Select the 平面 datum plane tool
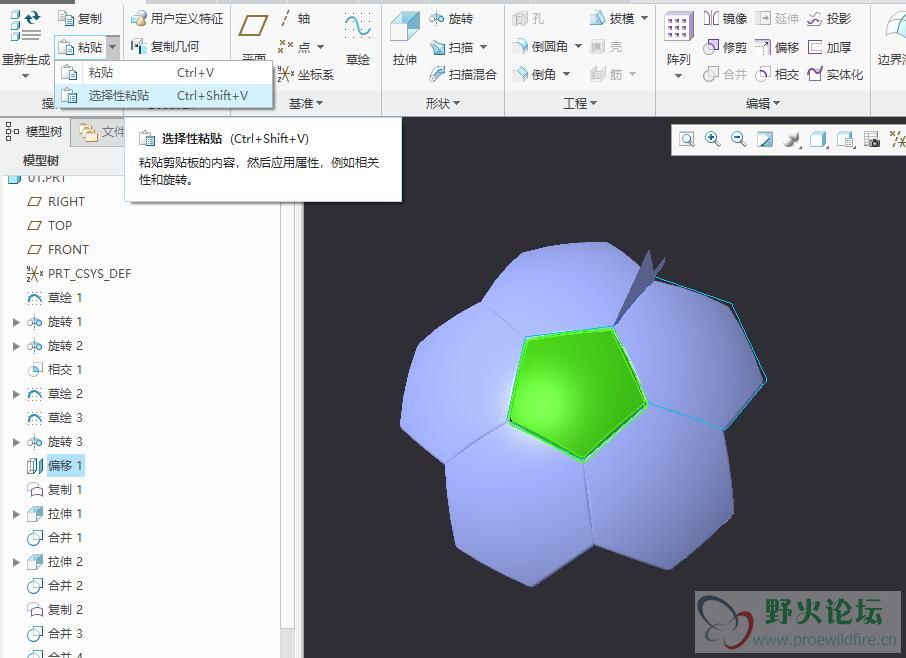This screenshot has height=658, width=906. (x=254, y=35)
